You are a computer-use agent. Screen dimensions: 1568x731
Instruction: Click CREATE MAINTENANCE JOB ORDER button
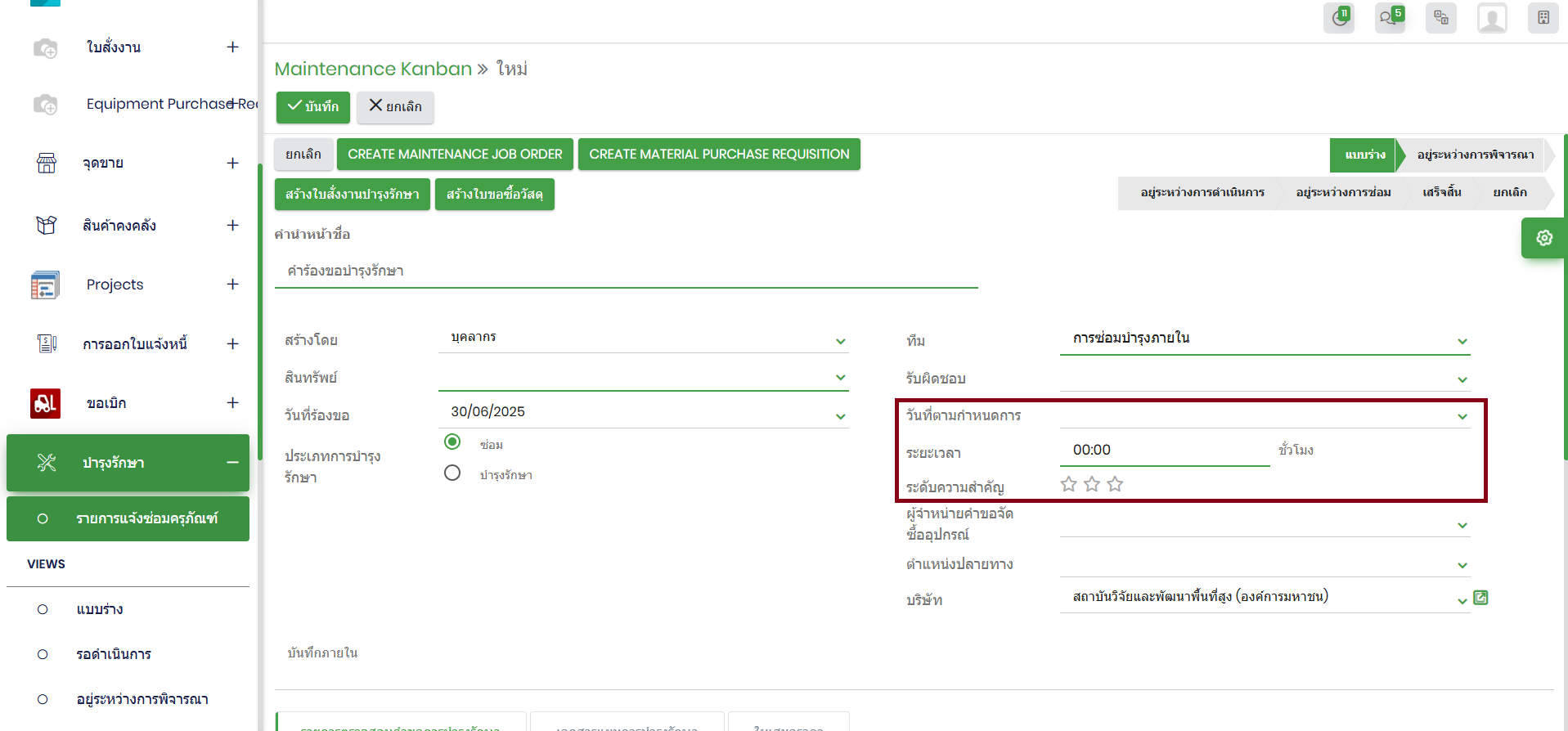point(455,155)
